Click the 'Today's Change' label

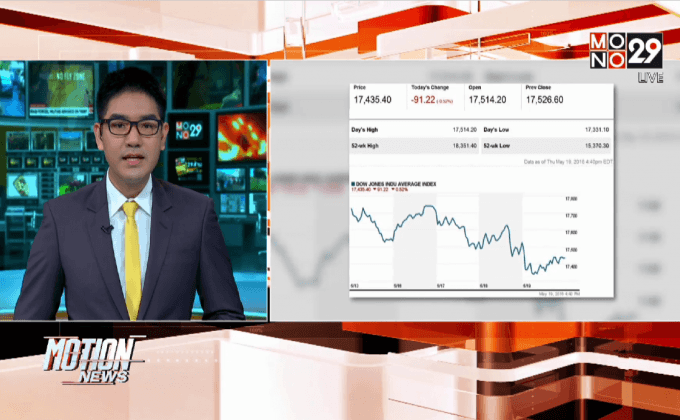click(430, 87)
